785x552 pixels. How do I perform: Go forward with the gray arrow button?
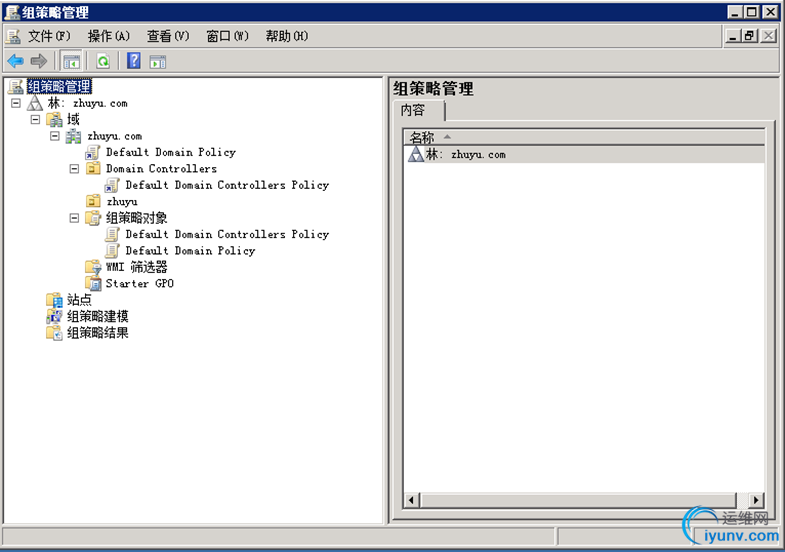click(x=39, y=61)
